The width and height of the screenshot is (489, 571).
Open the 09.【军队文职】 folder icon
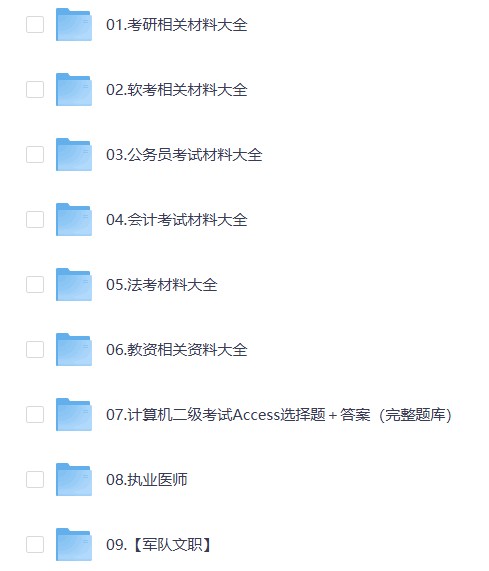coord(74,544)
